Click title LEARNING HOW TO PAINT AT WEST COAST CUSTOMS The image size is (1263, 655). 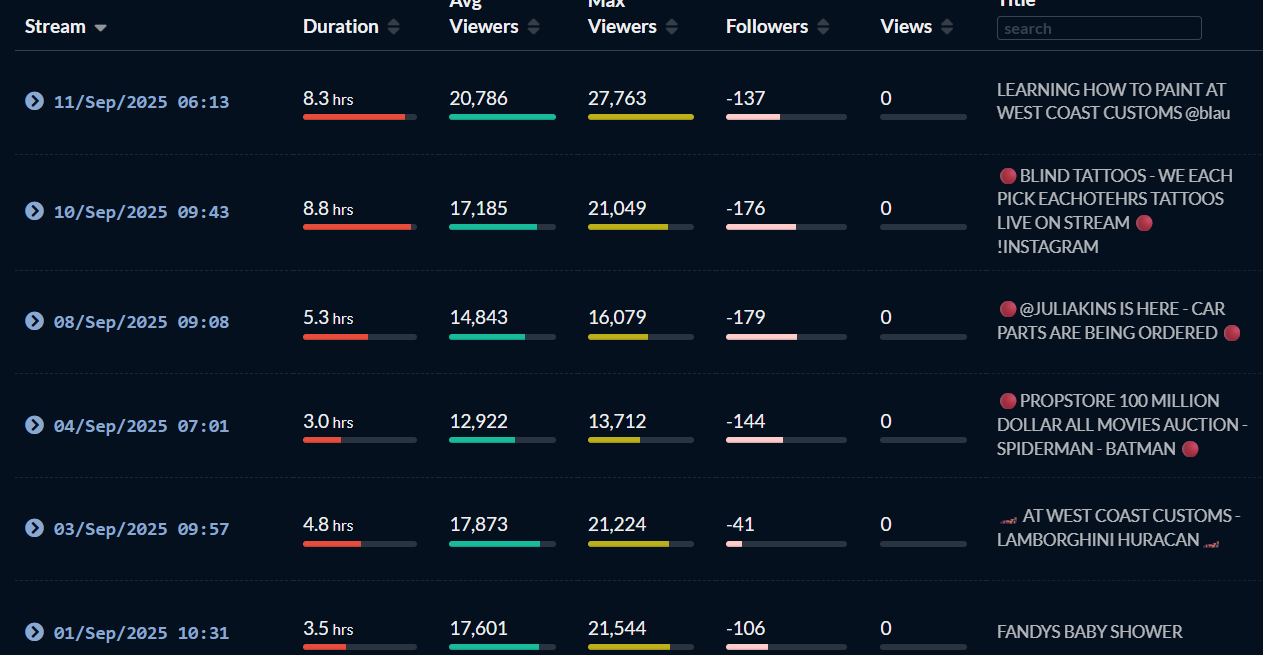[1113, 101]
